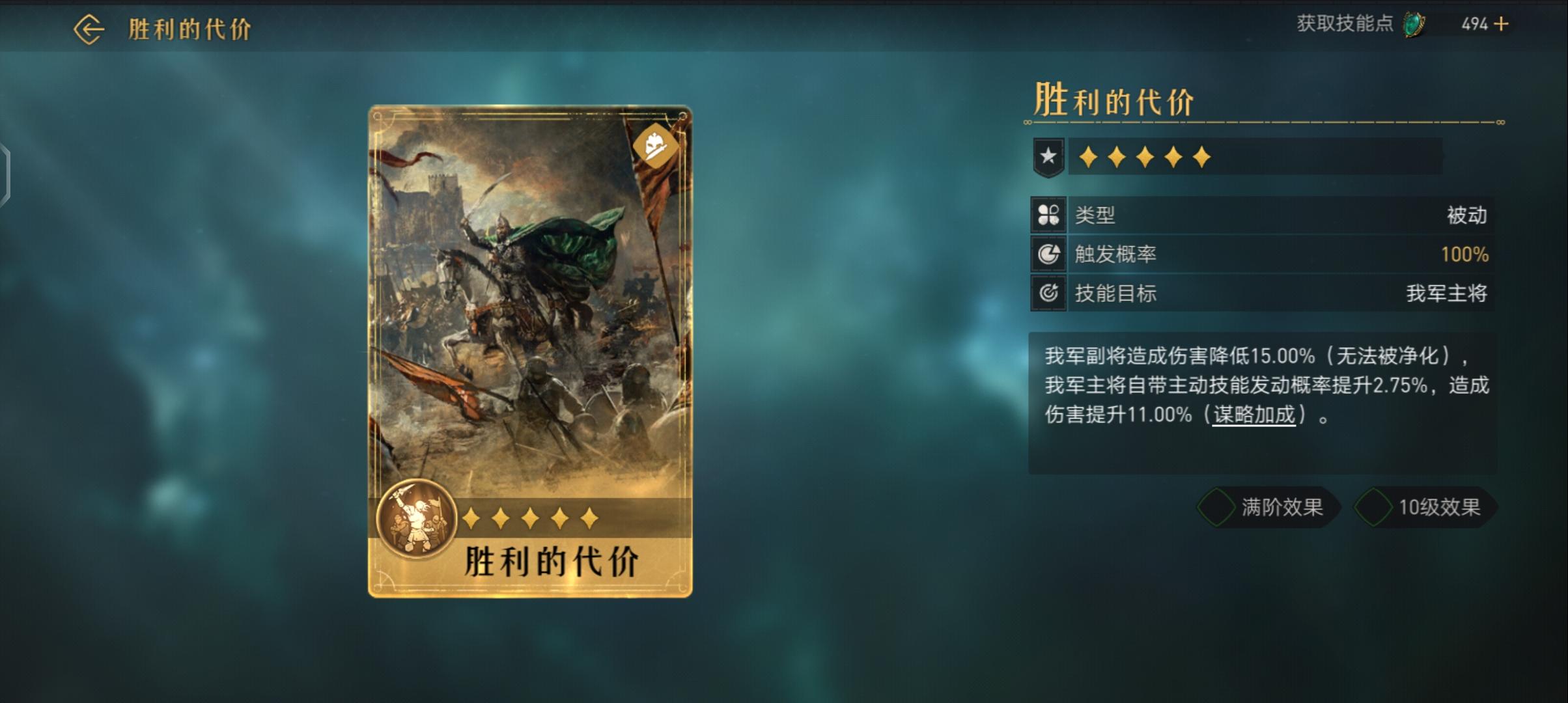Click the 触发概率 pie icon
Viewport: 1568px width, 703px height.
[x=1048, y=254]
